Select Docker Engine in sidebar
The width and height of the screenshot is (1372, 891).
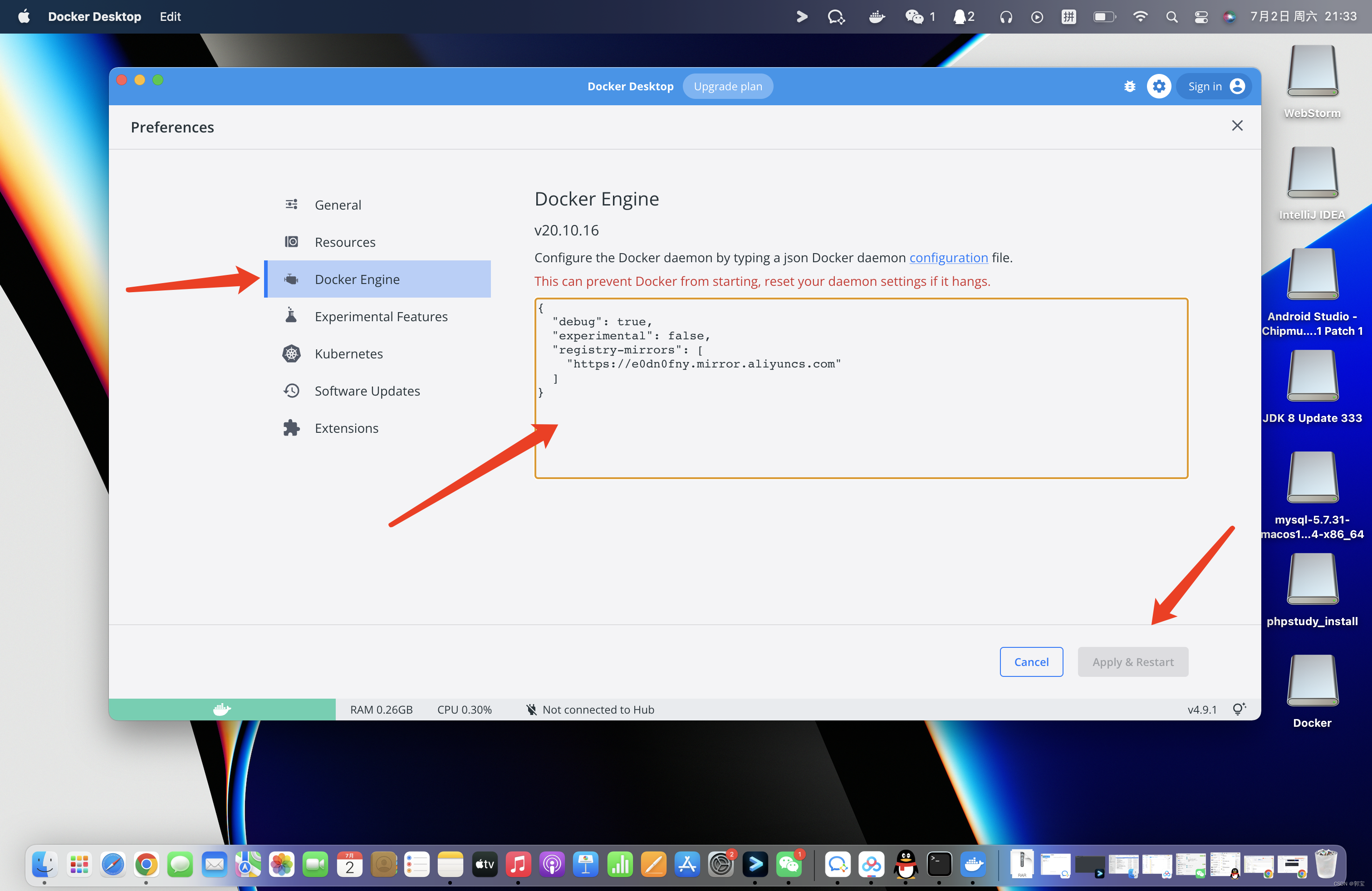pos(377,279)
